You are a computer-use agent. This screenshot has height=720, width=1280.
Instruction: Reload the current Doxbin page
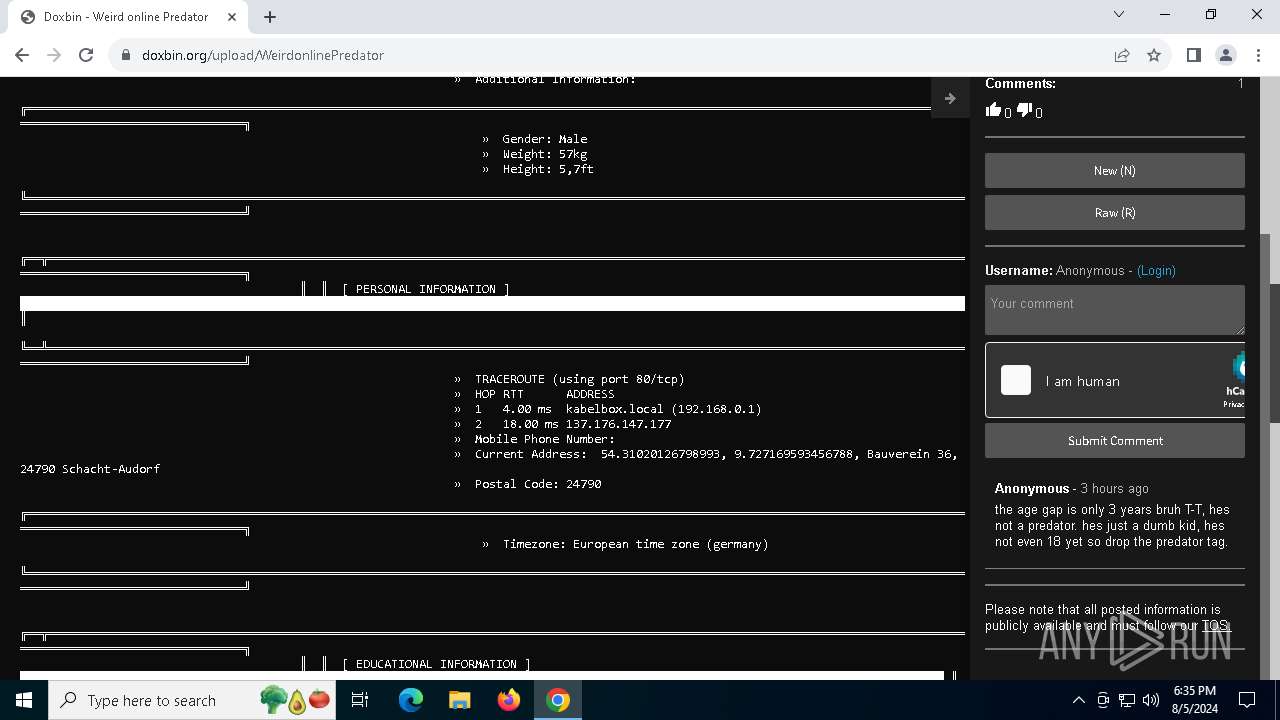click(x=86, y=55)
